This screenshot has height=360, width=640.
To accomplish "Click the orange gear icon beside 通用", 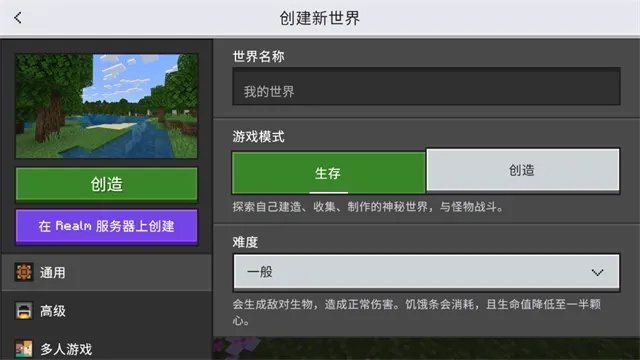I will pos(24,272).
